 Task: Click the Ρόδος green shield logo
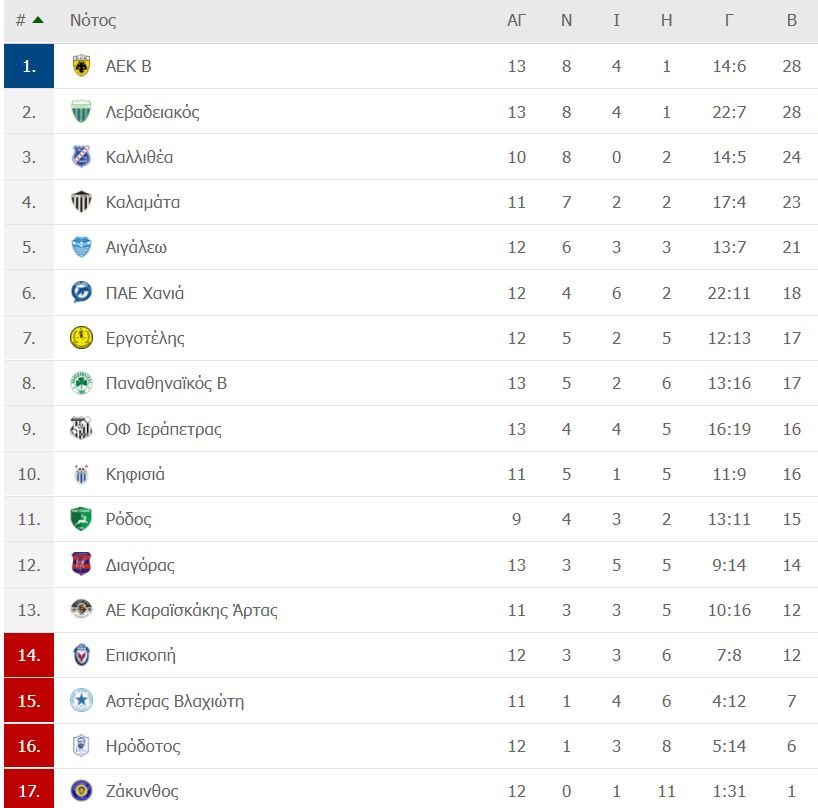pos(81,519)
